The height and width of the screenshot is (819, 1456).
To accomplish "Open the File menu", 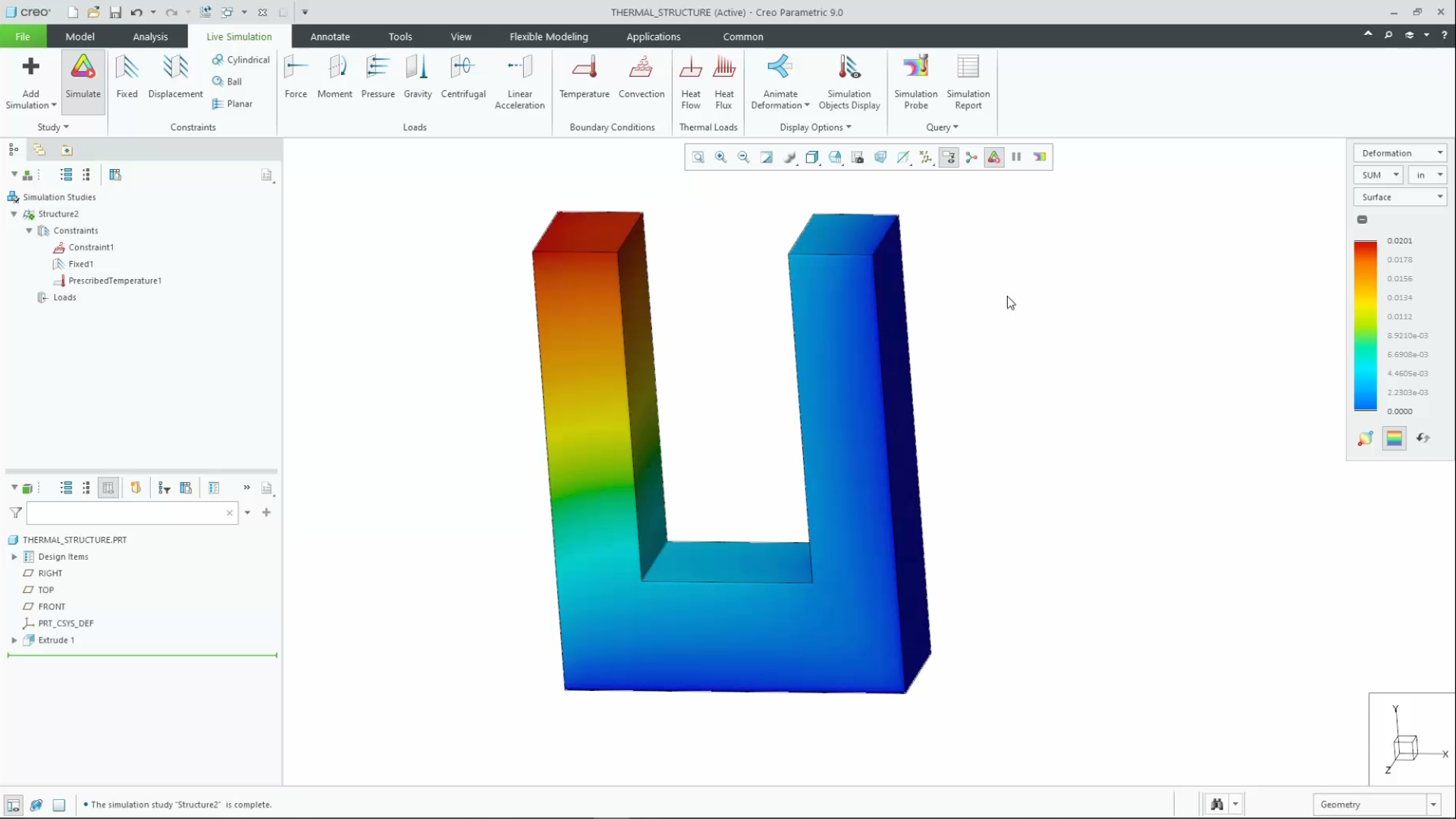I will tap(23, 36).
